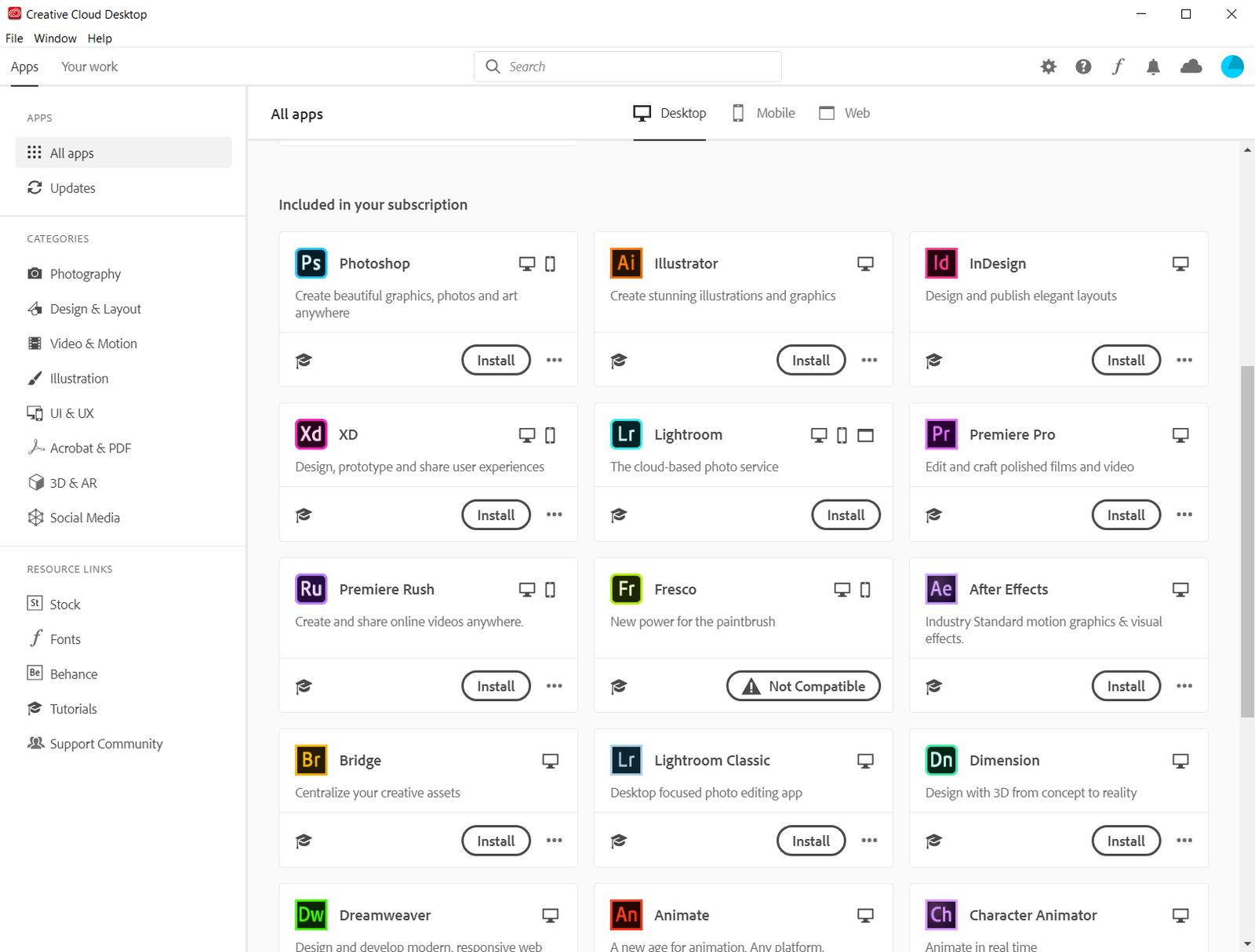This screenshot has height=952, width=1255.
Task: Expand more options menu for InDesign
Action: 1184,360
